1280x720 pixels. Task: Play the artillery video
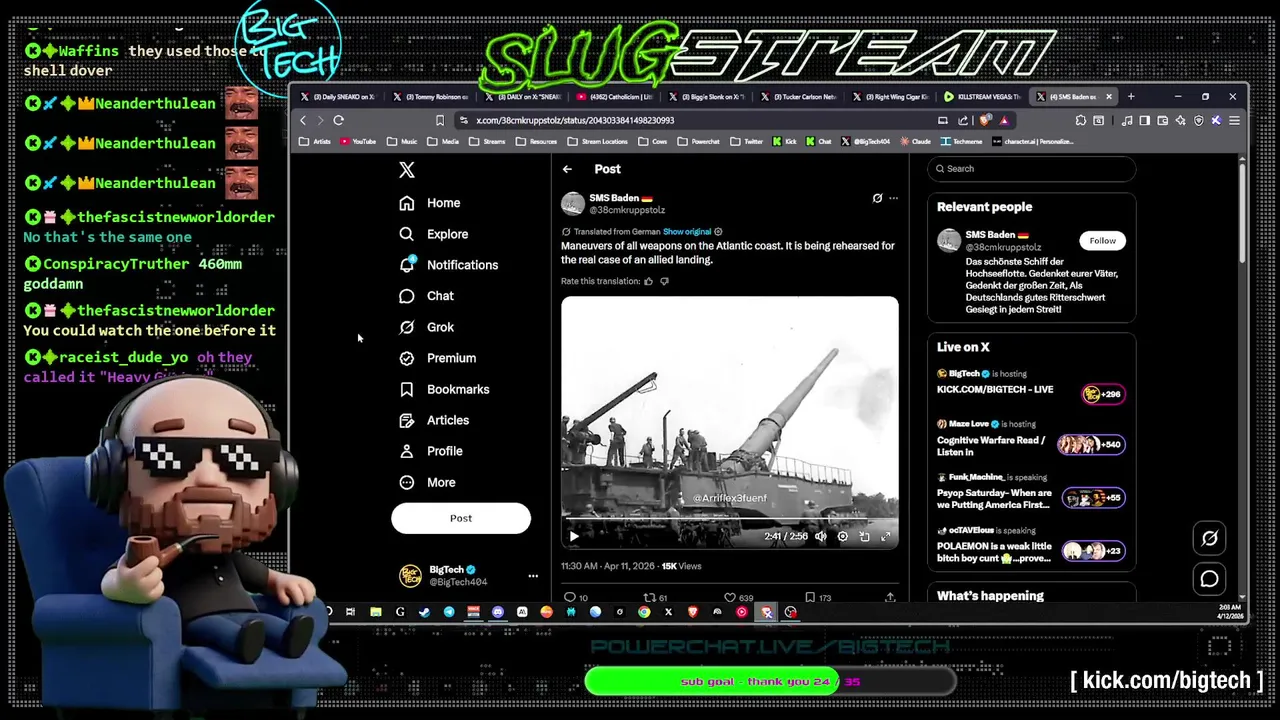point(574,536)
